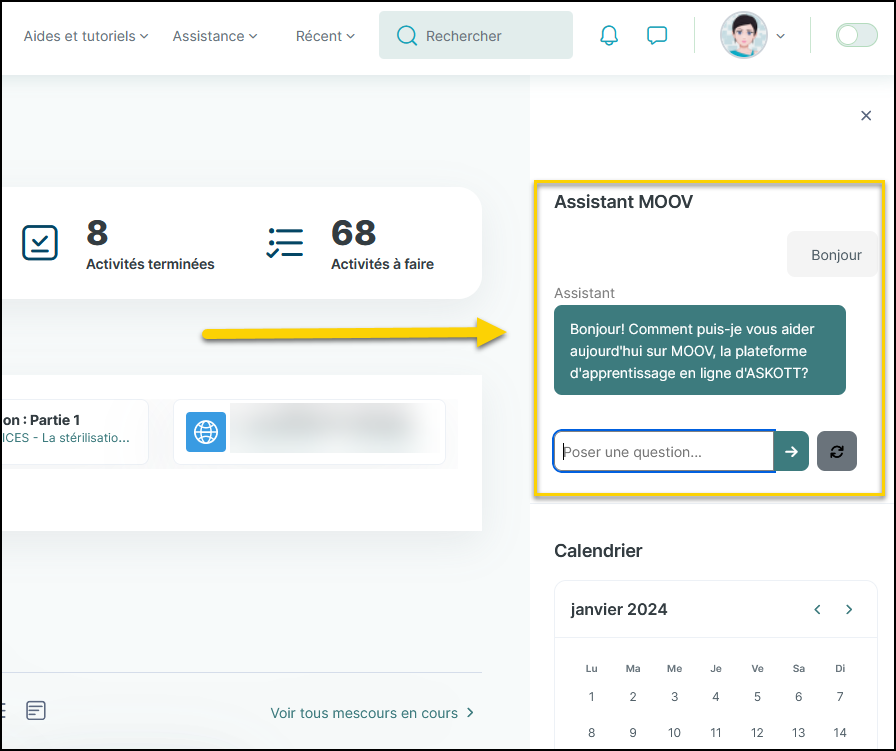896x751 pixels.
Task: Click the summary view icon at bottom left
Action: (x=35, y=710)
